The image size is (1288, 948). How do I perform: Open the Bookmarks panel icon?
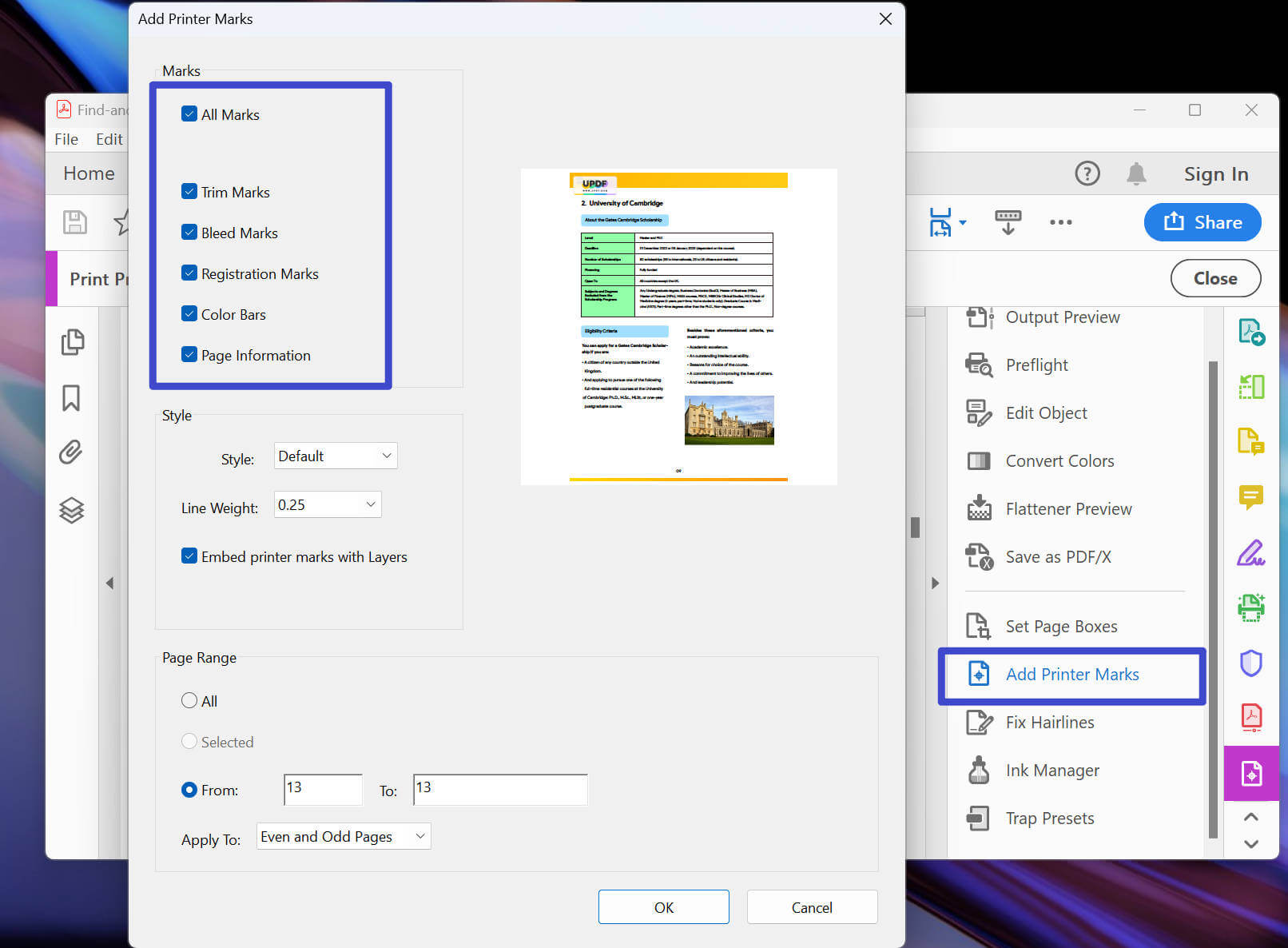point(73,397)
